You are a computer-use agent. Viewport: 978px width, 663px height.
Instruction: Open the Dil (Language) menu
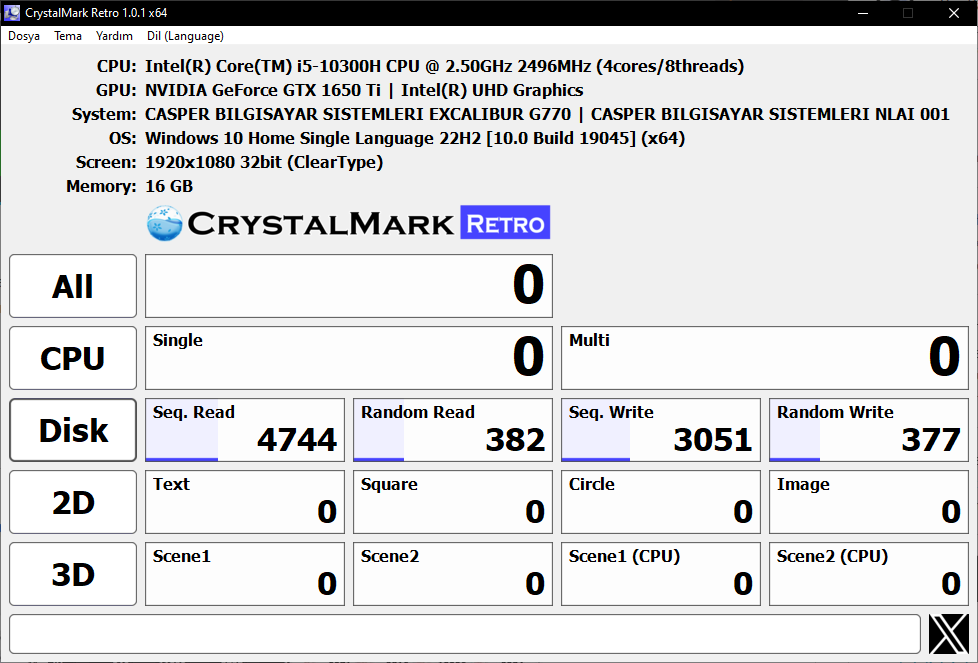point(185,36)
